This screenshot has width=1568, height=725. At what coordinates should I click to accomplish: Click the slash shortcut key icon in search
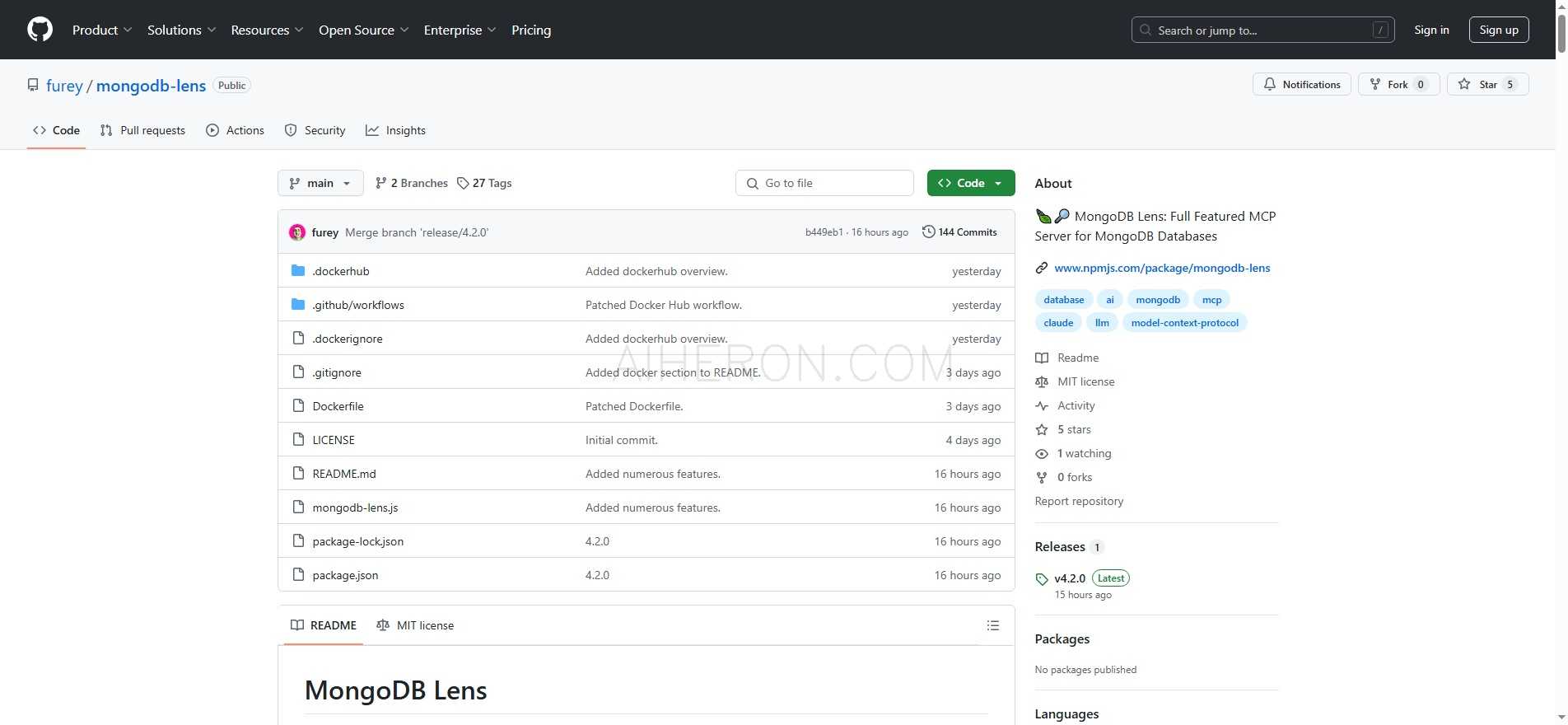(x=1380, y=30)
